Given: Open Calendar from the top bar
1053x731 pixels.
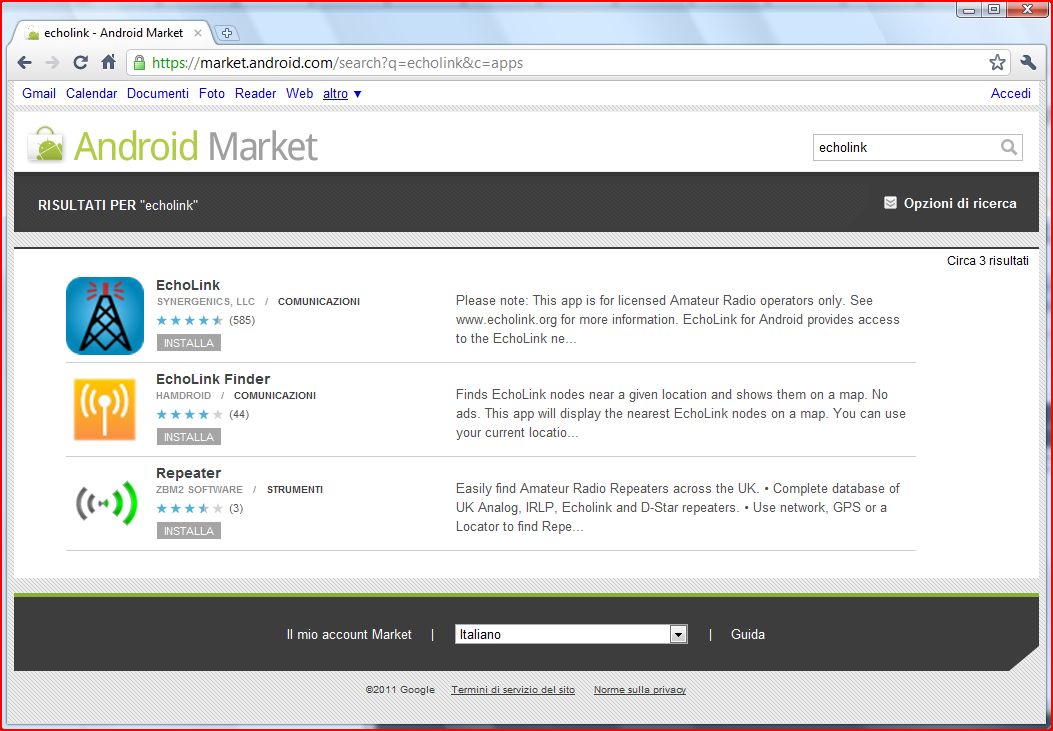Looking at the screenshot, I should click(91, 94).
